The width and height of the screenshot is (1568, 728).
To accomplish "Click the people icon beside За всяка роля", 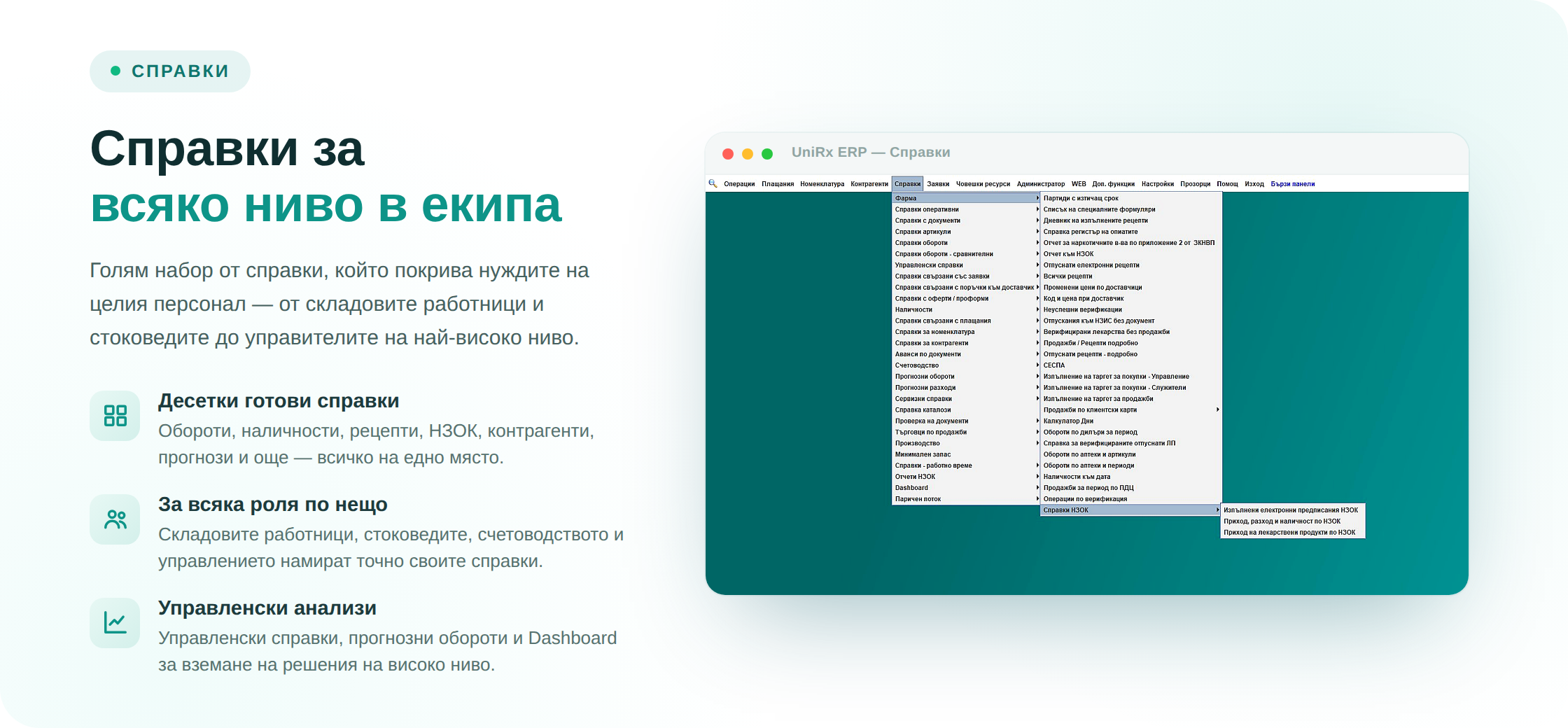I will (115, 519).
